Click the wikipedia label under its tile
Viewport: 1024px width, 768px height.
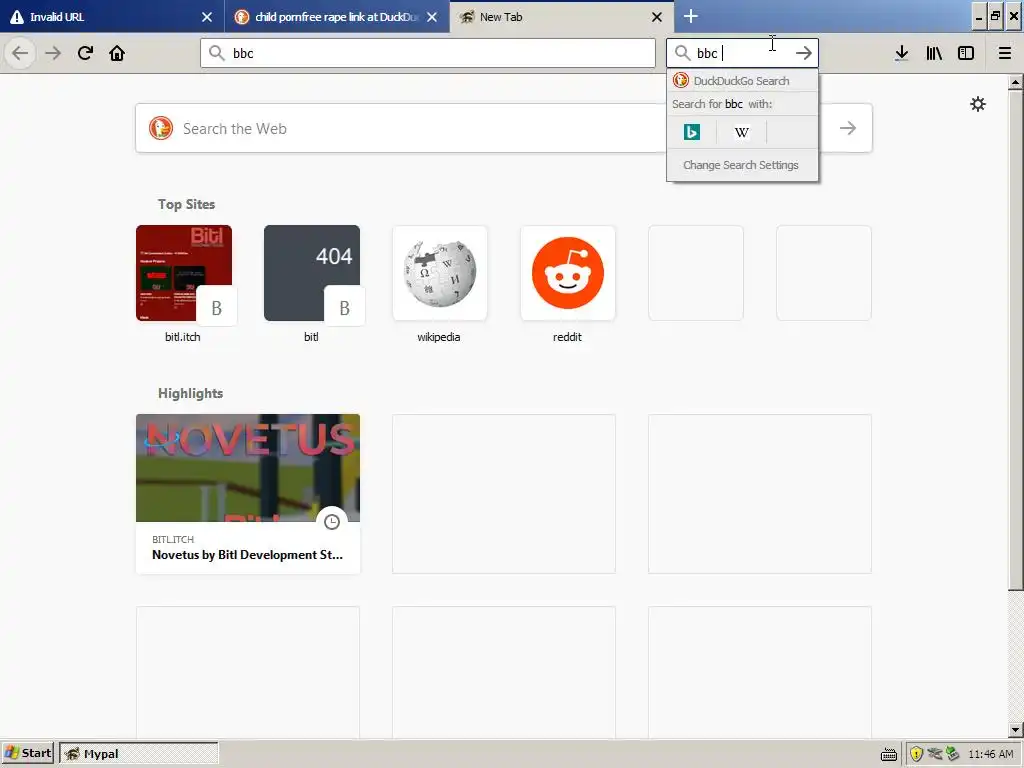439,337
